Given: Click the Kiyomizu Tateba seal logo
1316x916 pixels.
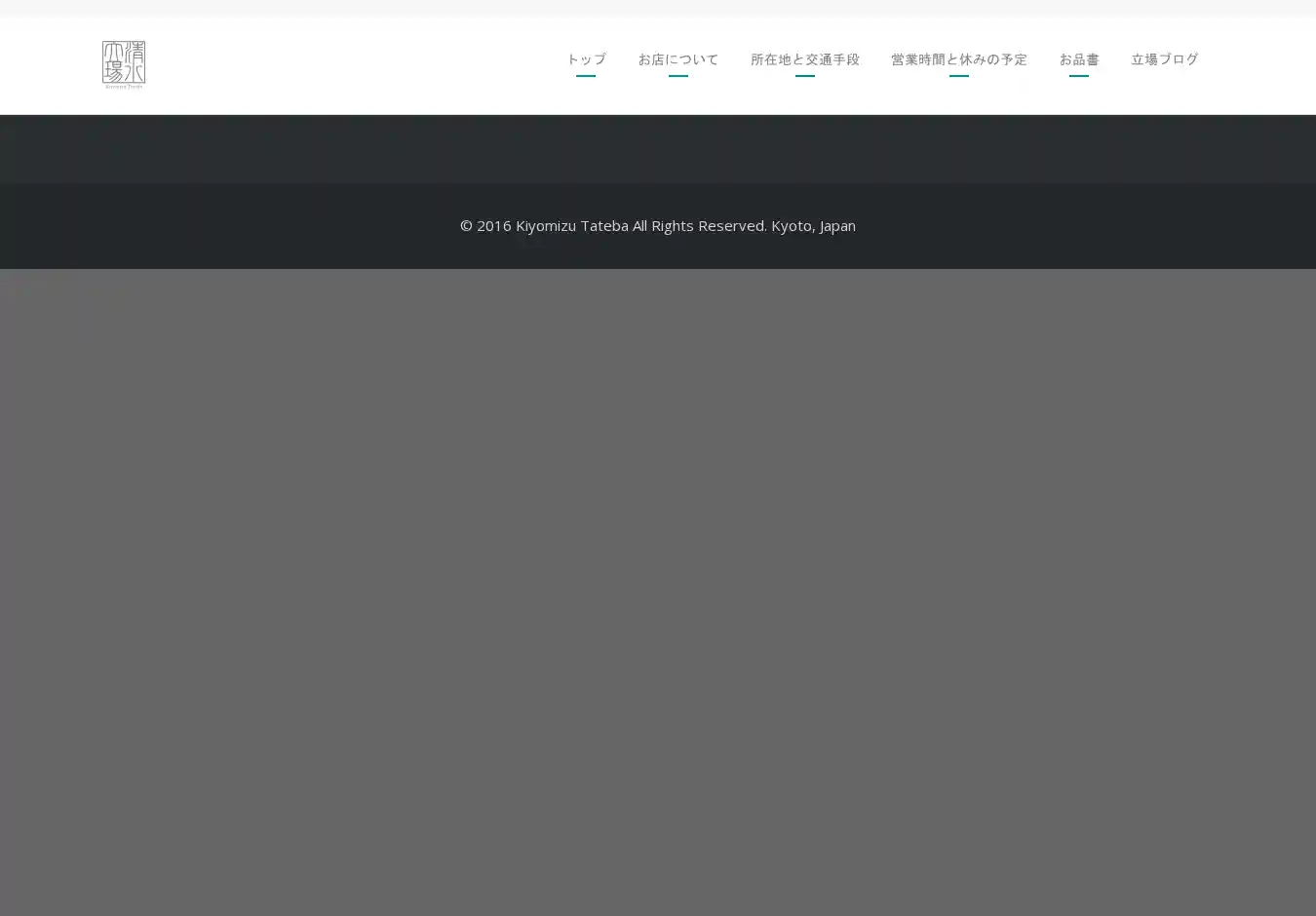Looking at the screenshot, I should pos(123,61).
